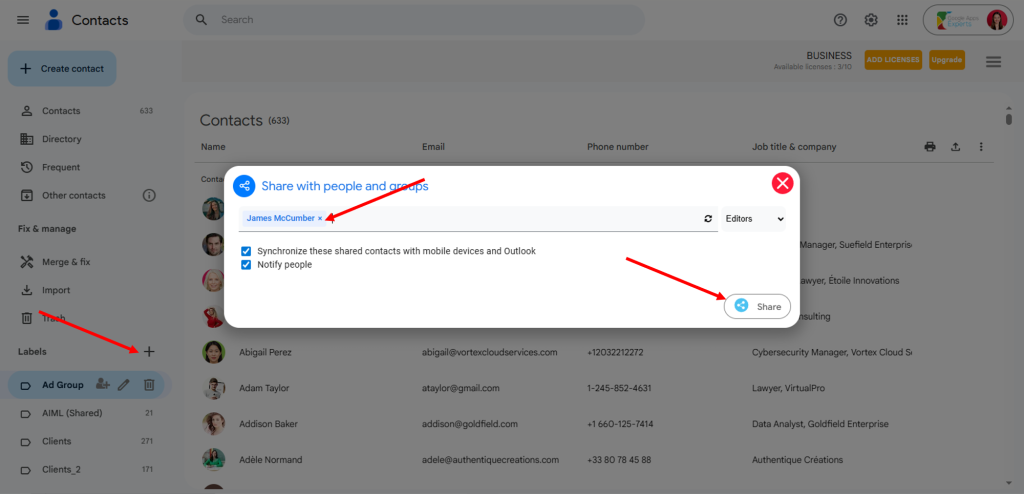This screenshot has height=494, width=1024.
Task: Remove James McCumber chip from recipients
Action: tap(320, 218)
